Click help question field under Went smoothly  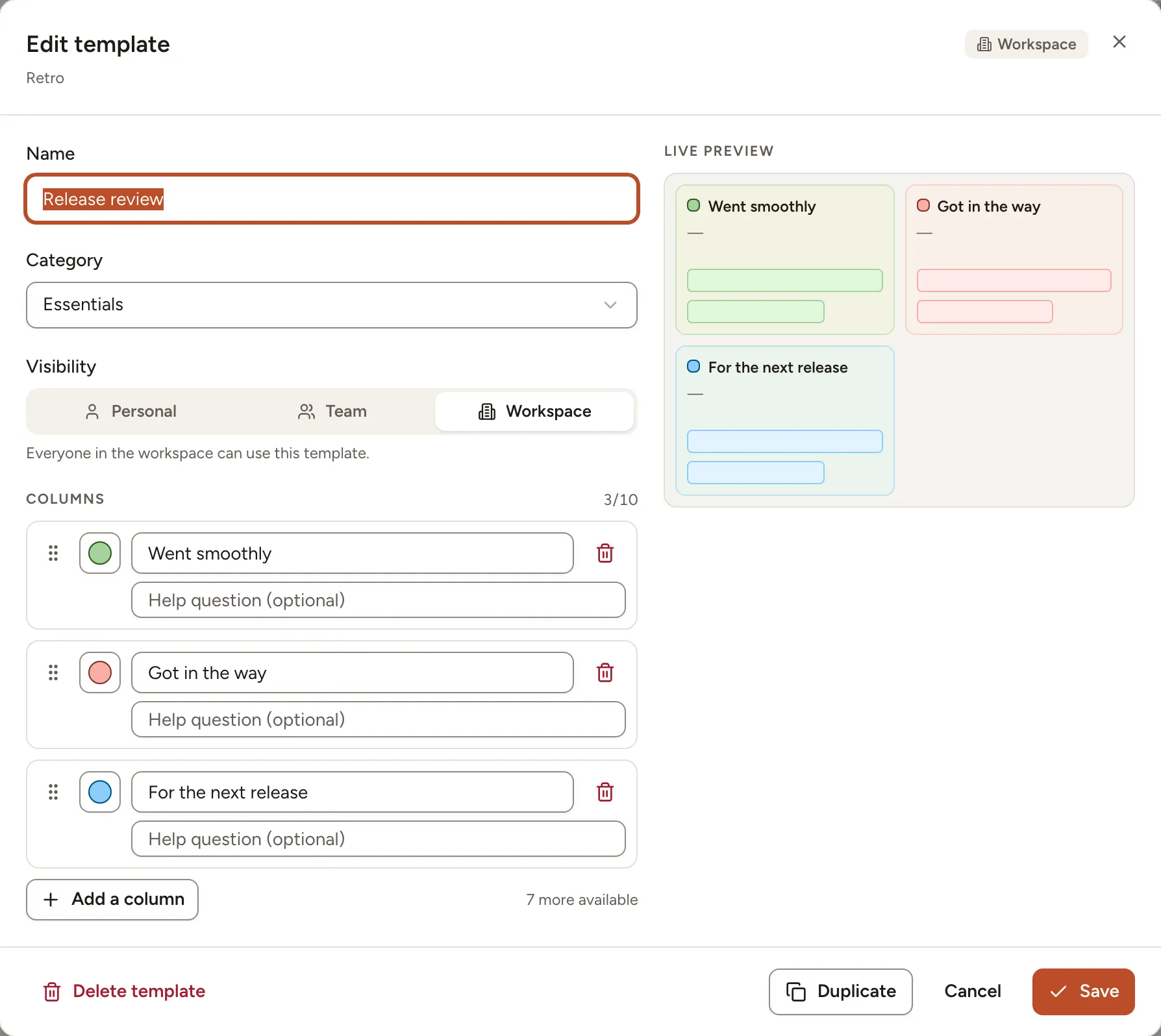379,600
